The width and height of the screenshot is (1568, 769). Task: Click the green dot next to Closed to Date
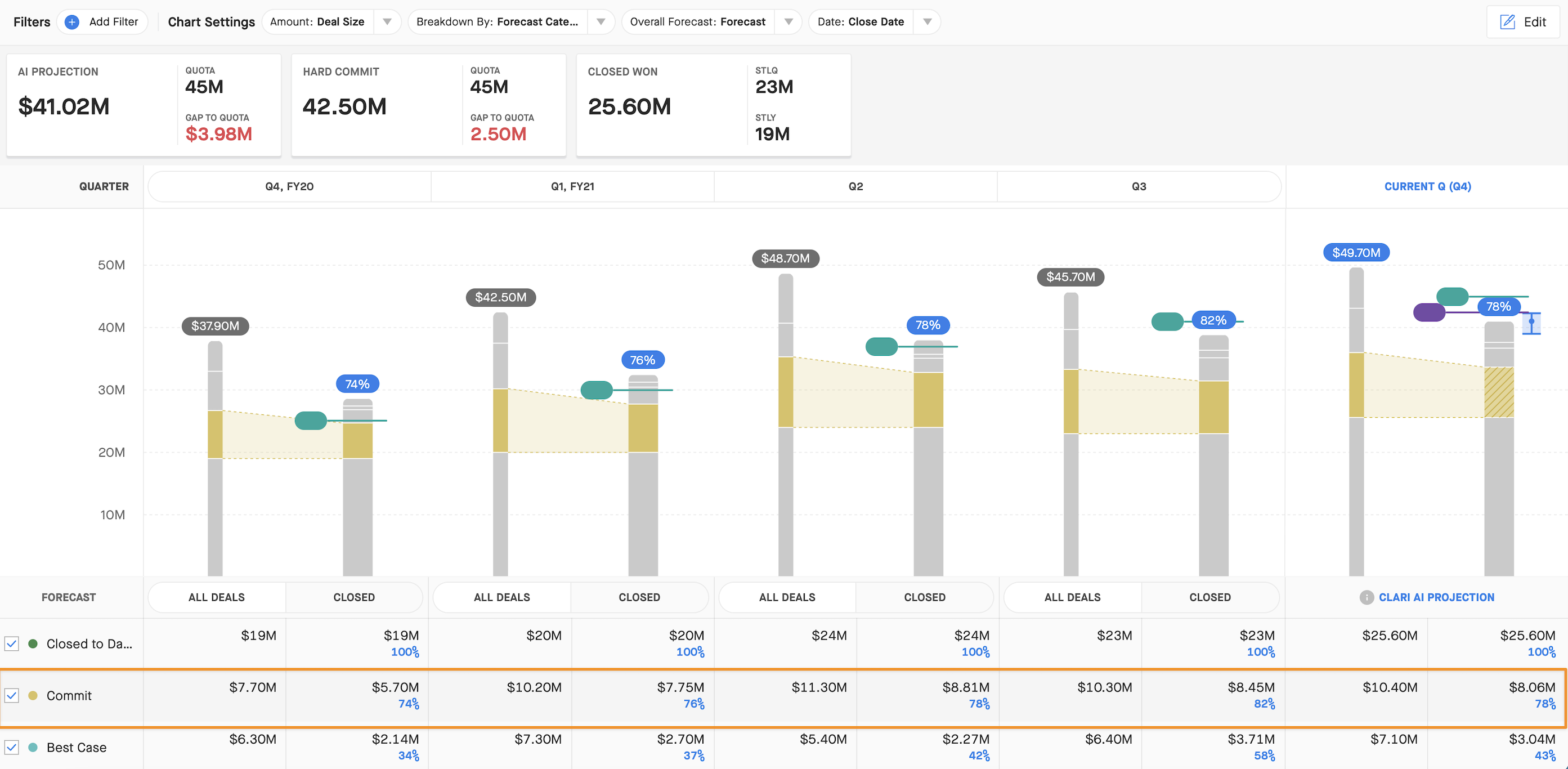click(x=33, y=643)
